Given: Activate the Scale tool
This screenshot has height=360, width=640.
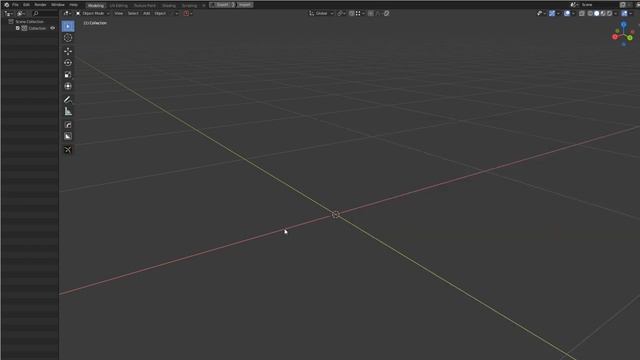Looking at the screenshot, I should coord(68,75).
